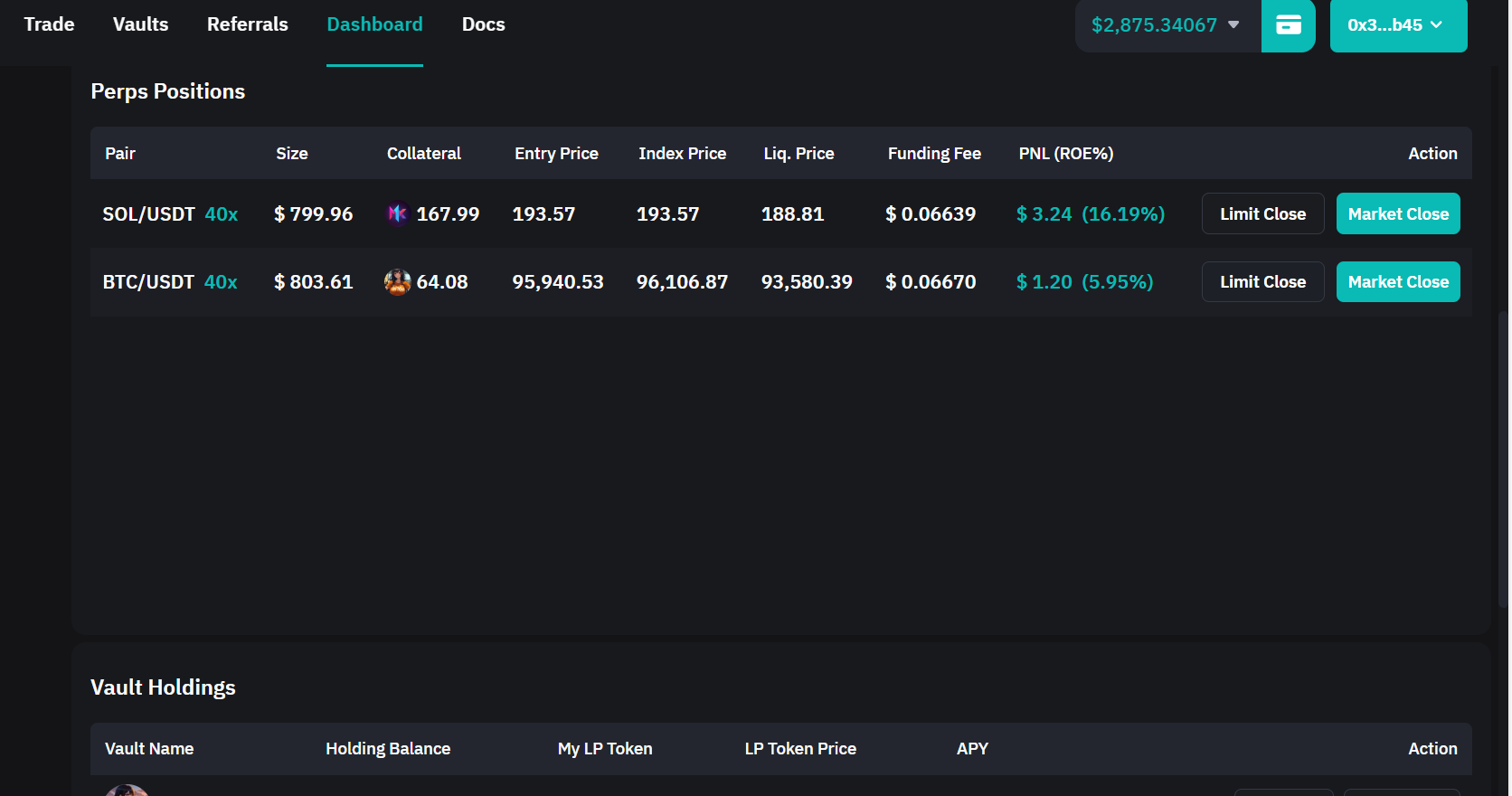The width and height of the screenshot is (1512, 796).
Task: Select the Dashboard tab
Action: click(374, 24)
